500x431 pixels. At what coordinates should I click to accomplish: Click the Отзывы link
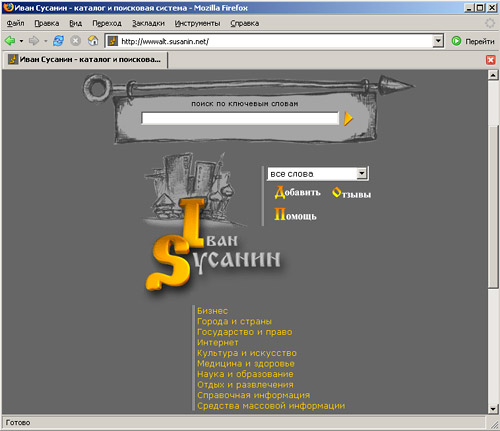[x=351, y=193]
